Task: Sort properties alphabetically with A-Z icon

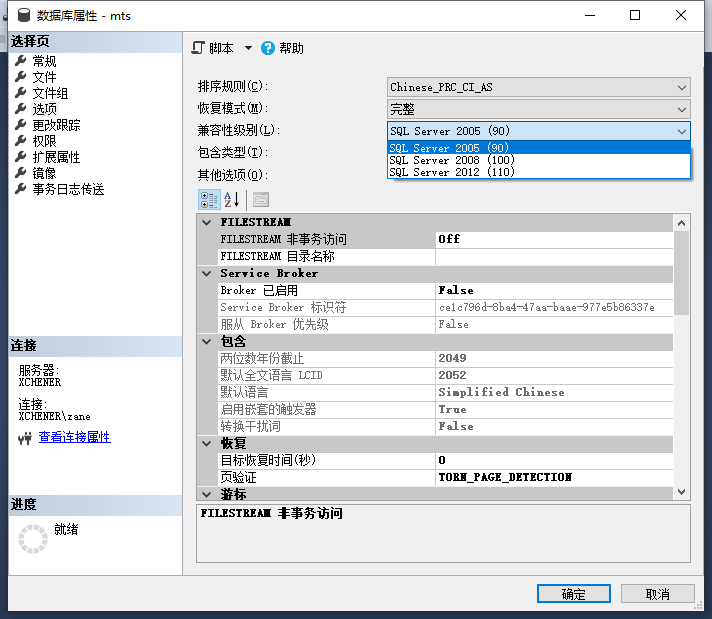Action: point(232,200)
